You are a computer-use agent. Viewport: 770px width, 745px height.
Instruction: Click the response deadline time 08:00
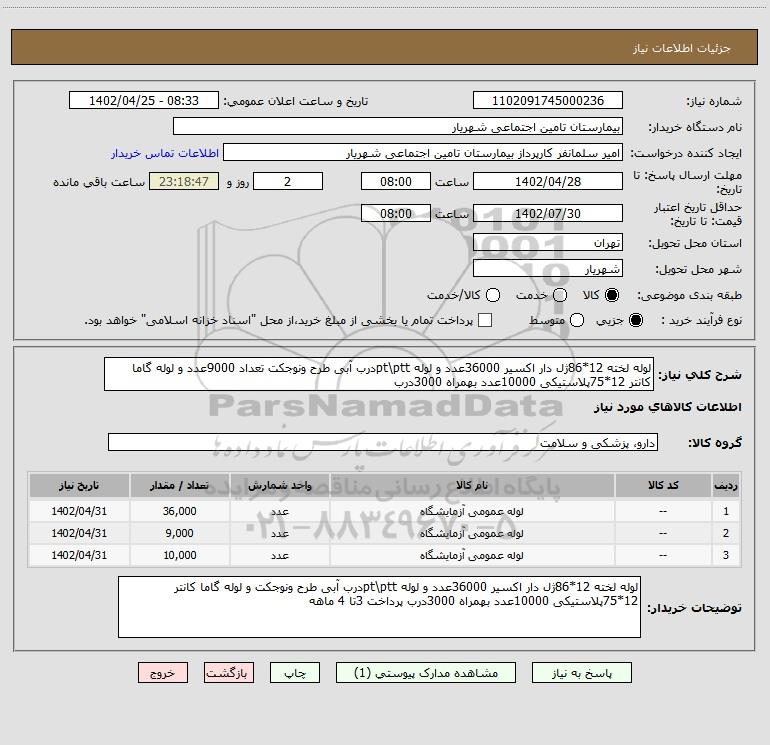click(x=396, y=181)
